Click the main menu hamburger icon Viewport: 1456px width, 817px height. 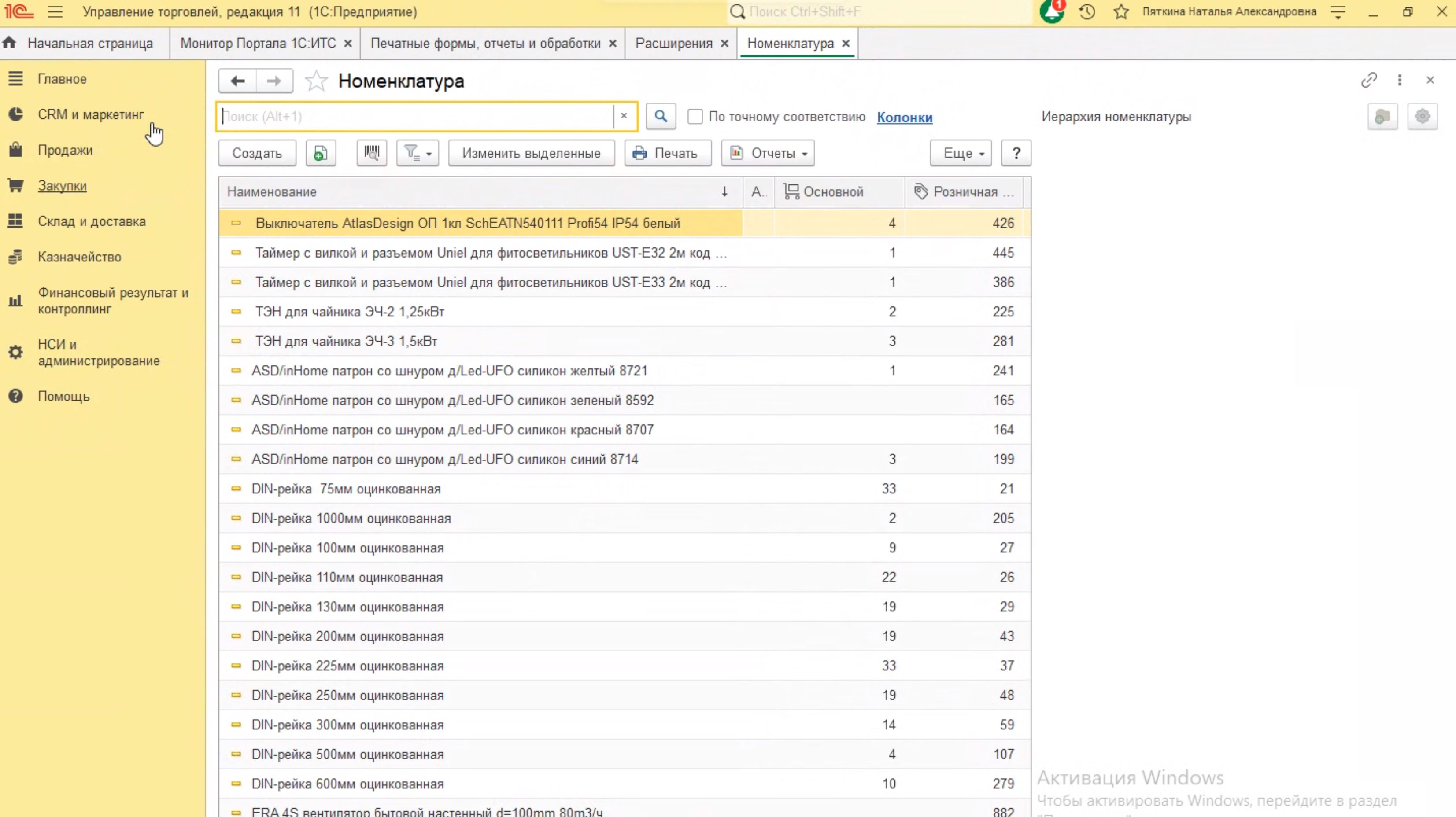point(55,12)
